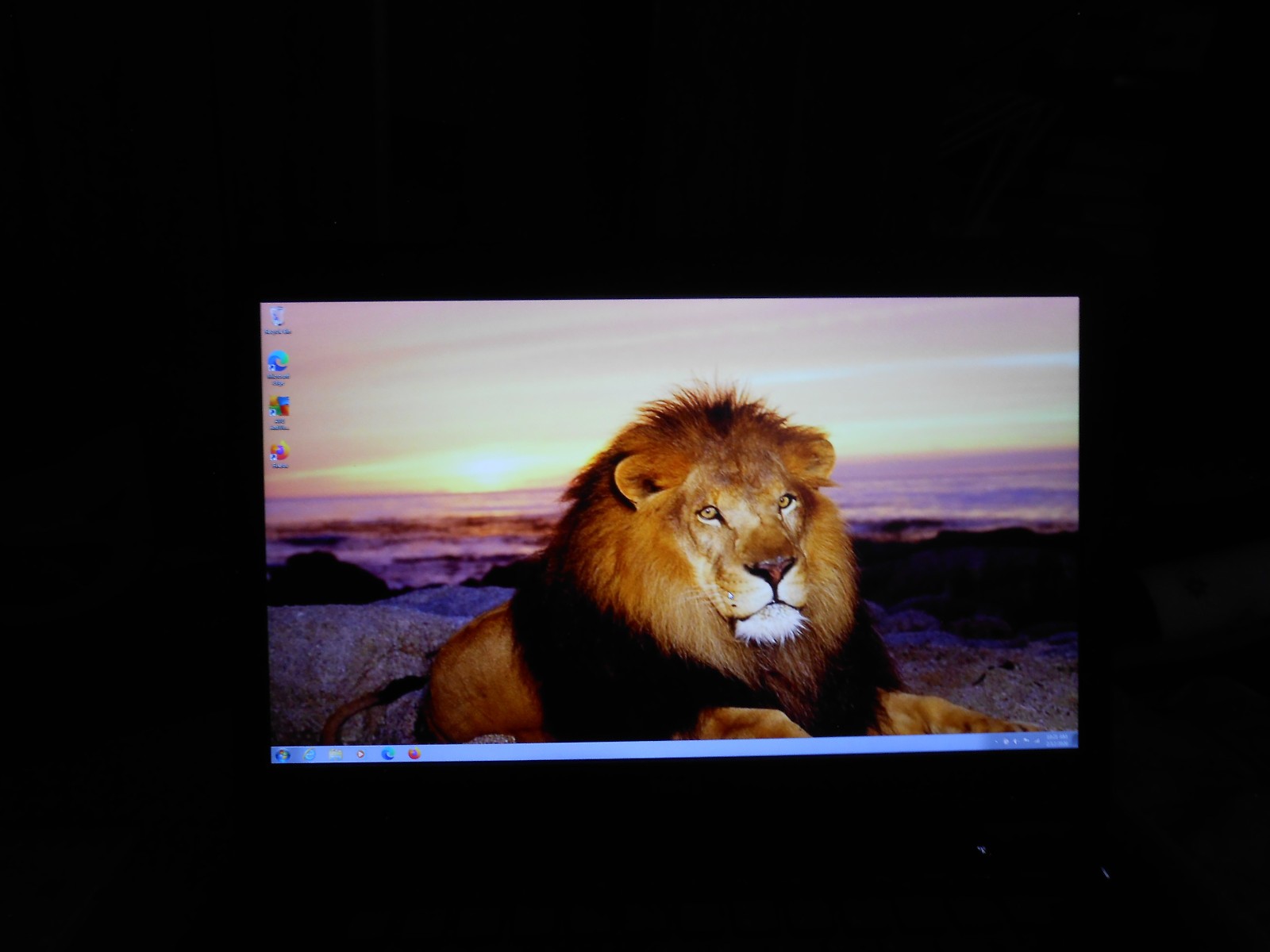Show hidden system tray icons arrow

point(996,741)
